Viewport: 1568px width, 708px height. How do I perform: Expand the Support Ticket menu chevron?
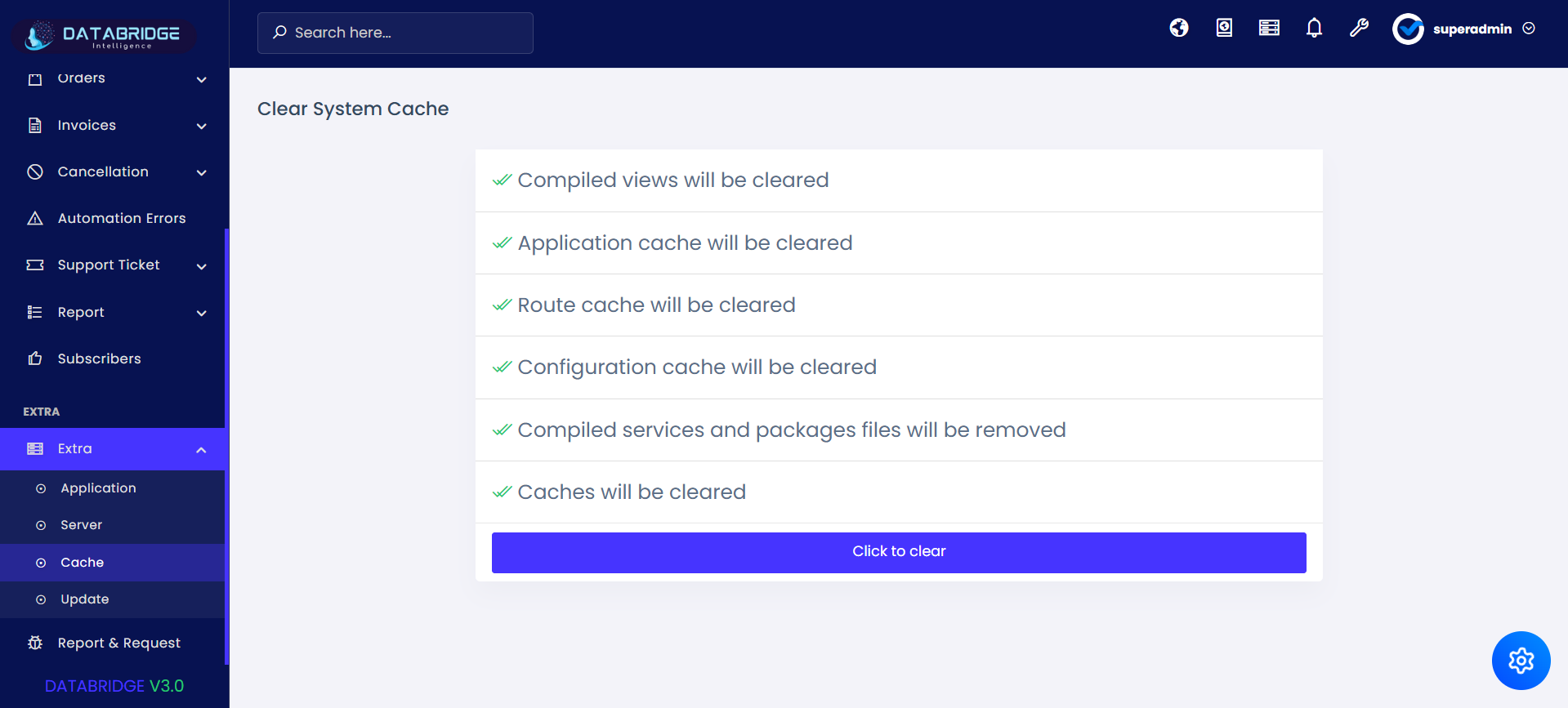pyautogui.click(x=202, y=266)
